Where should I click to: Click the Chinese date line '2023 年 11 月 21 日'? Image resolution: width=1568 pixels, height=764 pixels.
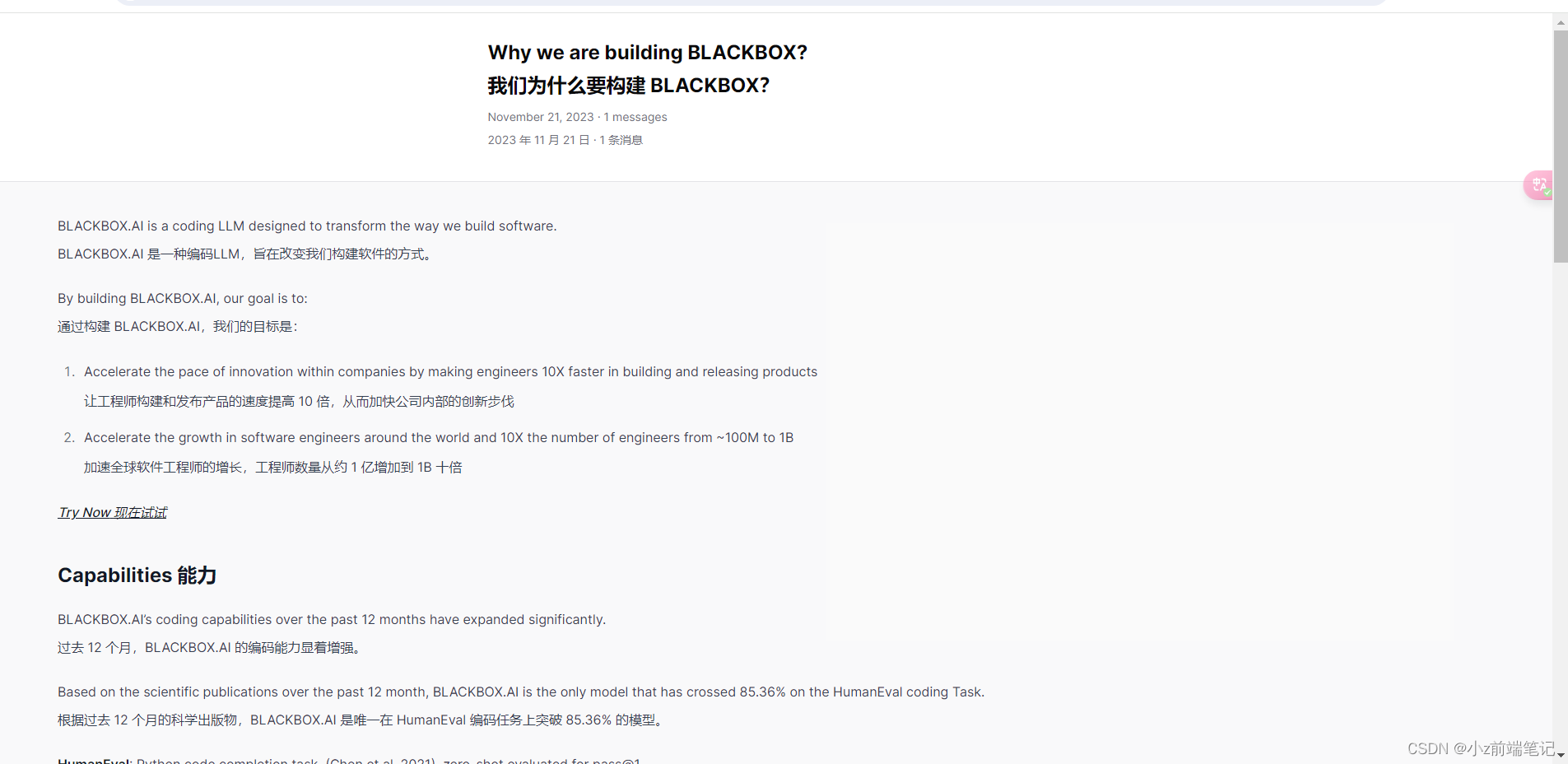click(x=539, y=140)
